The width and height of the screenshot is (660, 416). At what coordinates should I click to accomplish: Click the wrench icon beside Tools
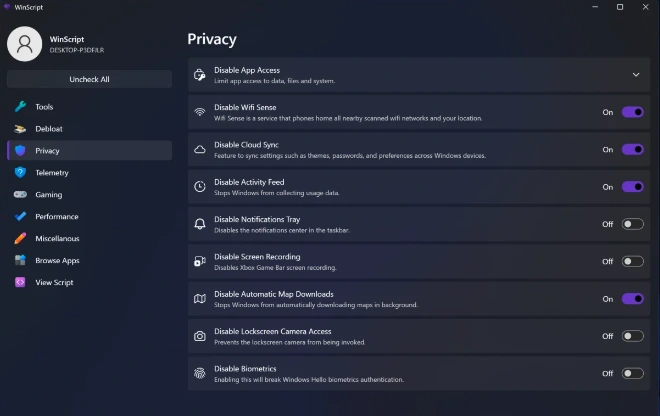coord(20,107)
